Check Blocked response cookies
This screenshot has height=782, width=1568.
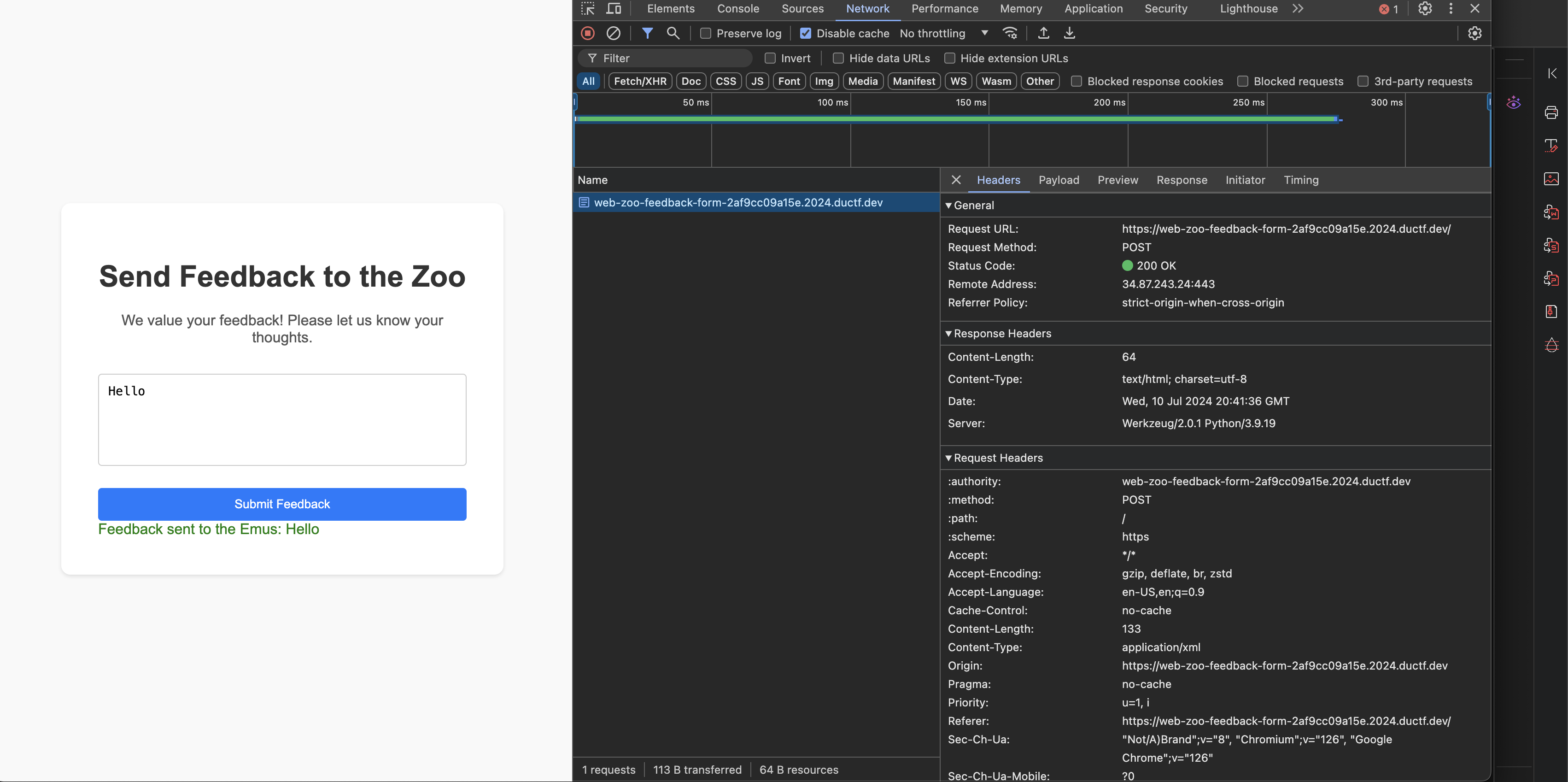(1076, 82)
